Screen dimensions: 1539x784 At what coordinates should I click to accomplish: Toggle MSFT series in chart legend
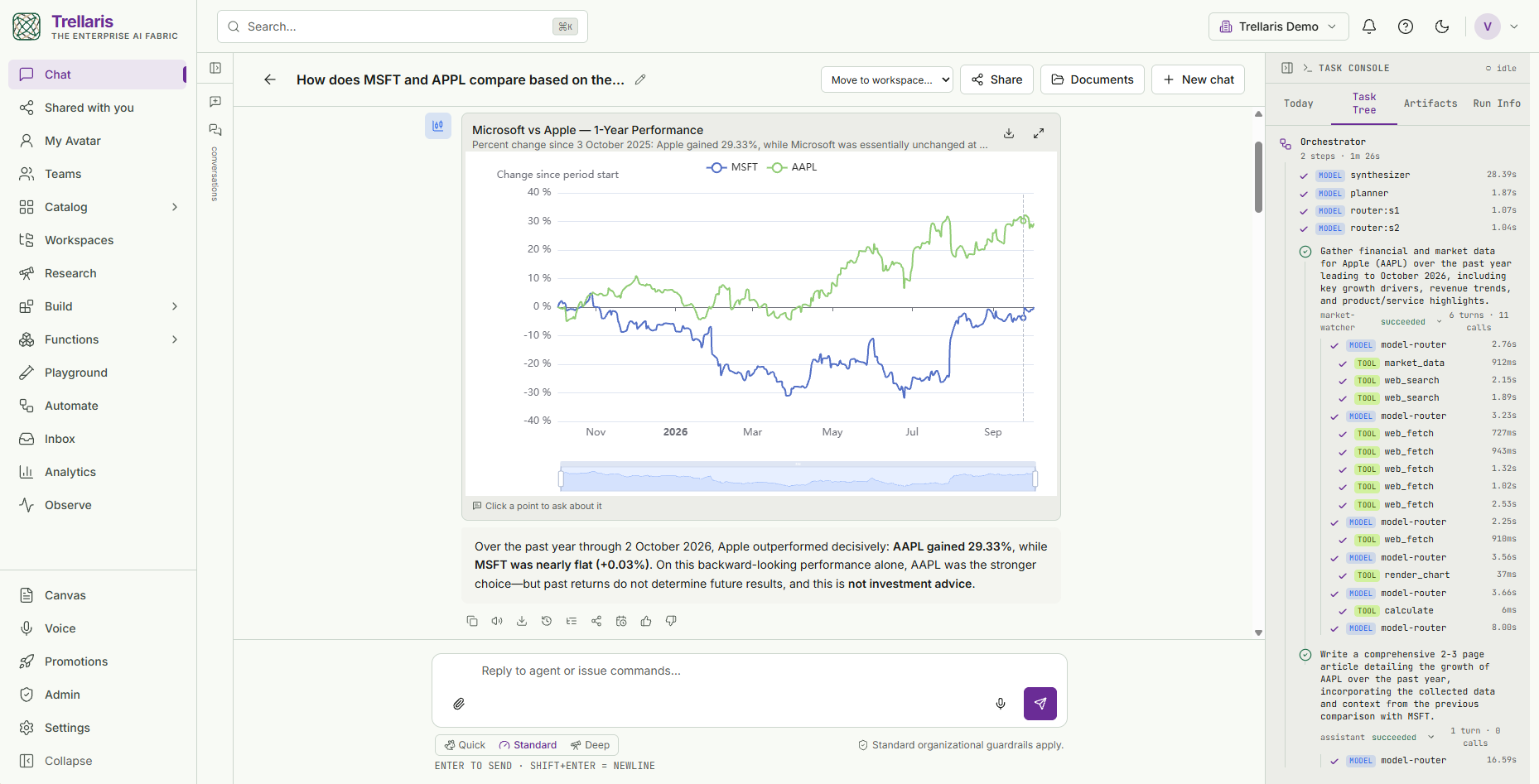732,167
